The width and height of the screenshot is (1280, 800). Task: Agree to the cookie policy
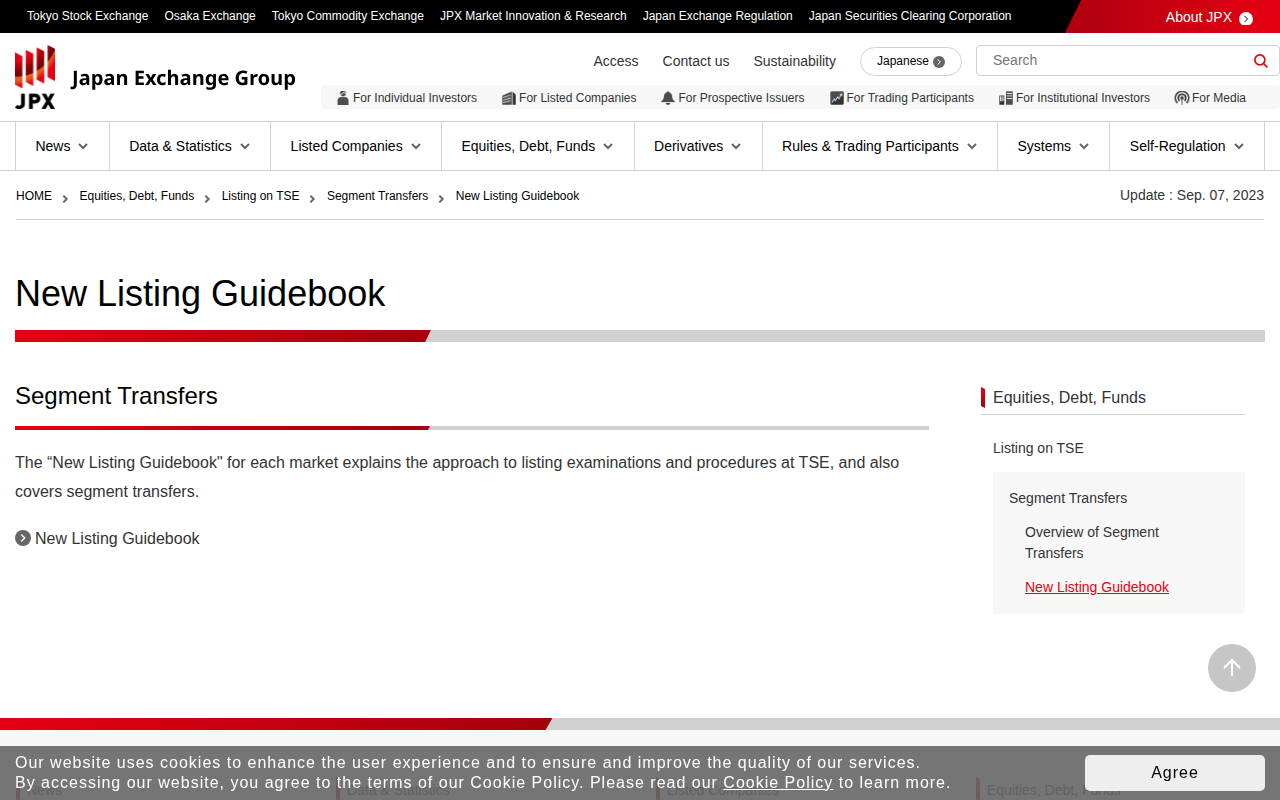click(x=1175, y=773)
